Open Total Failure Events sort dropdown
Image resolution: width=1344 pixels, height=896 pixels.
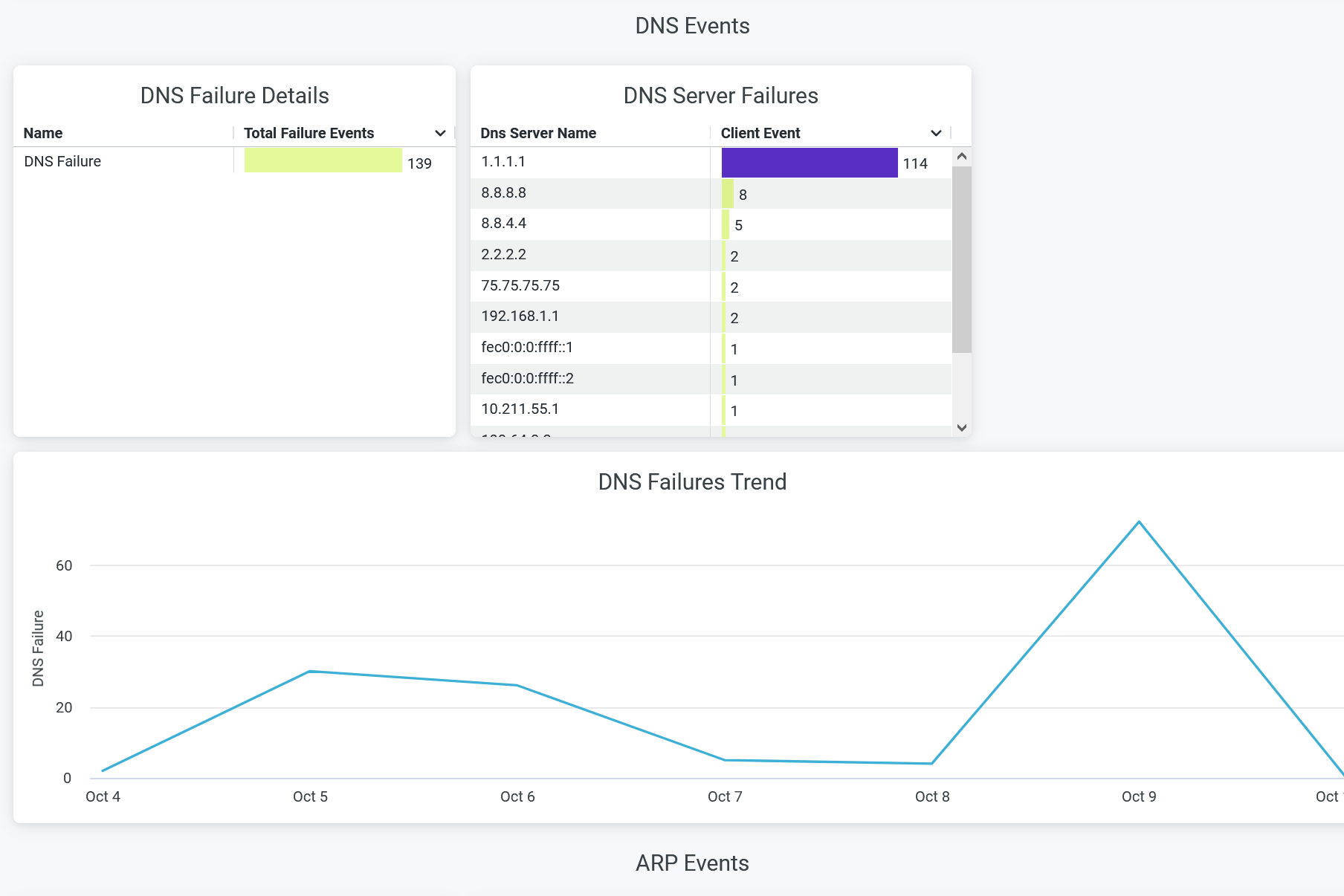(x=440, y=133)
